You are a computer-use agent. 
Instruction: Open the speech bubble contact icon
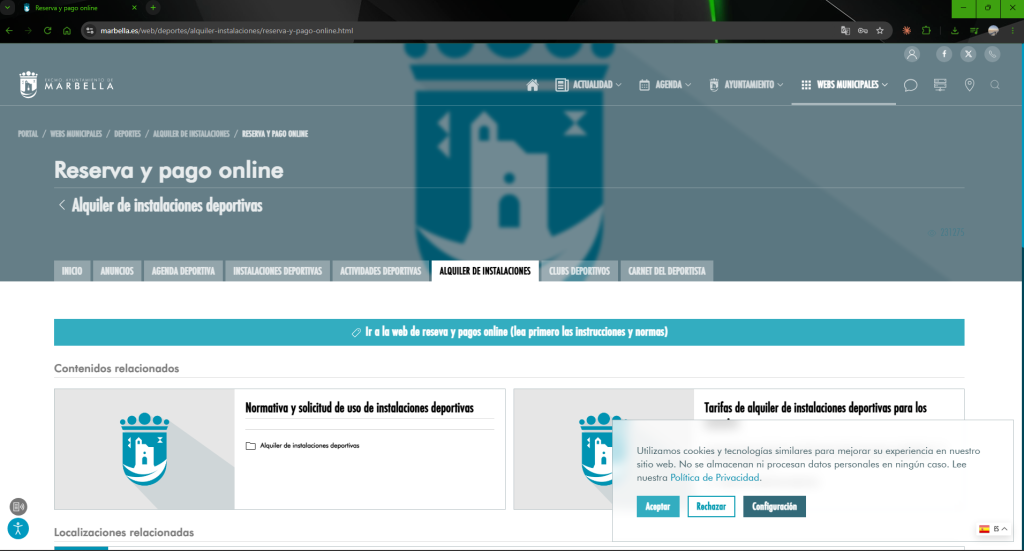[x=910, y=85]
